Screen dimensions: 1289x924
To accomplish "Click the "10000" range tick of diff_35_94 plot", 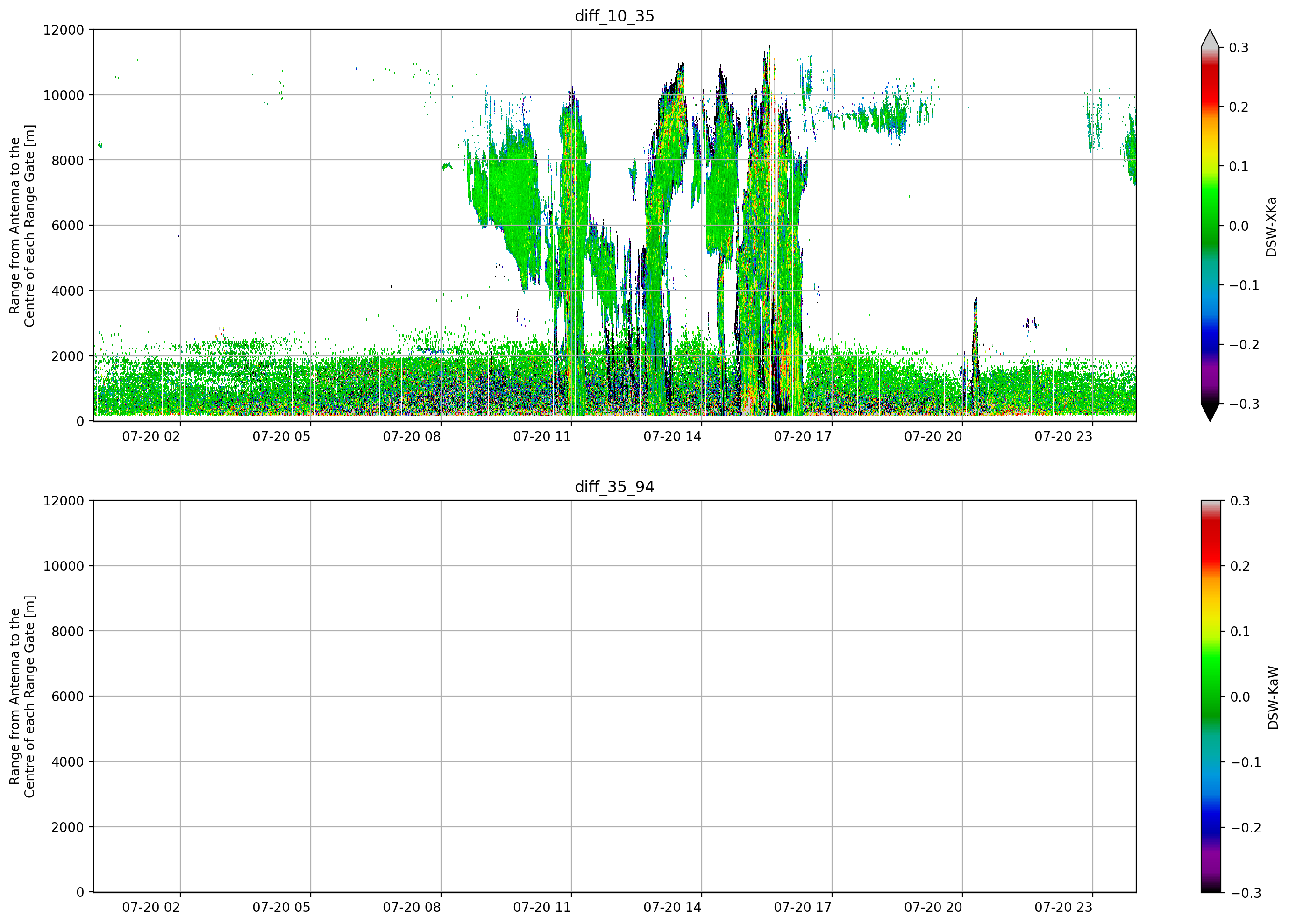I will 64,566.
